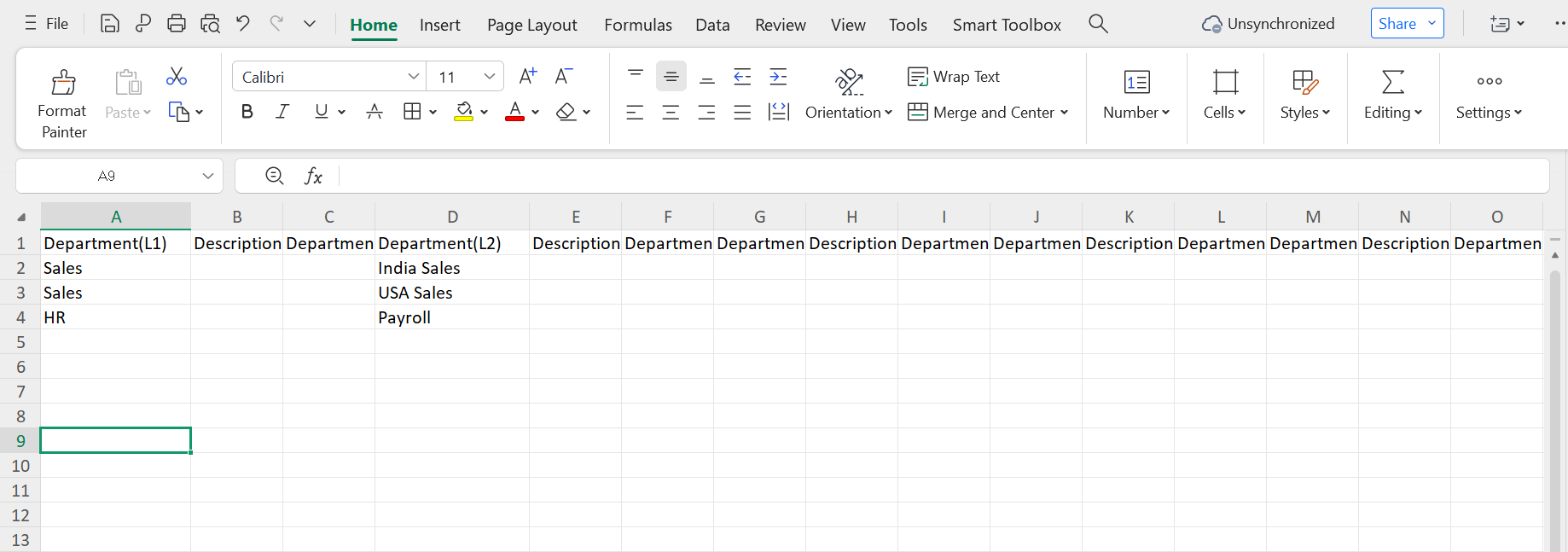Switch to the Formulas tab
1568x552 pixels.
tap(638, 25)
